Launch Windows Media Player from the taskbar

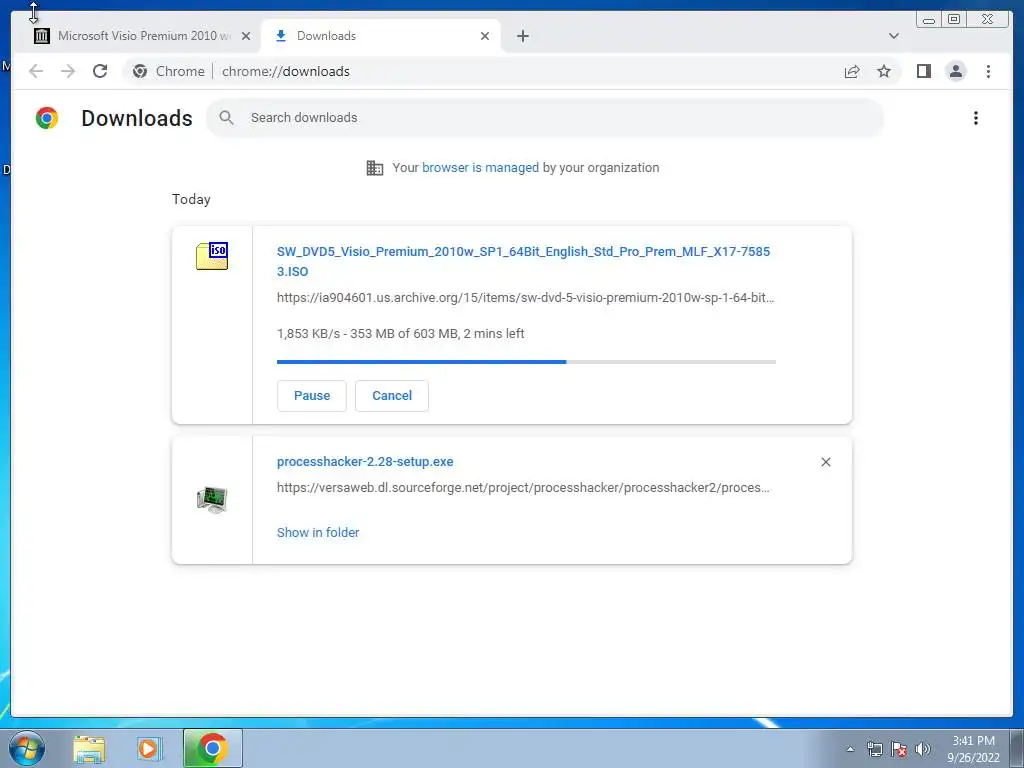click(x=149, y=749)
